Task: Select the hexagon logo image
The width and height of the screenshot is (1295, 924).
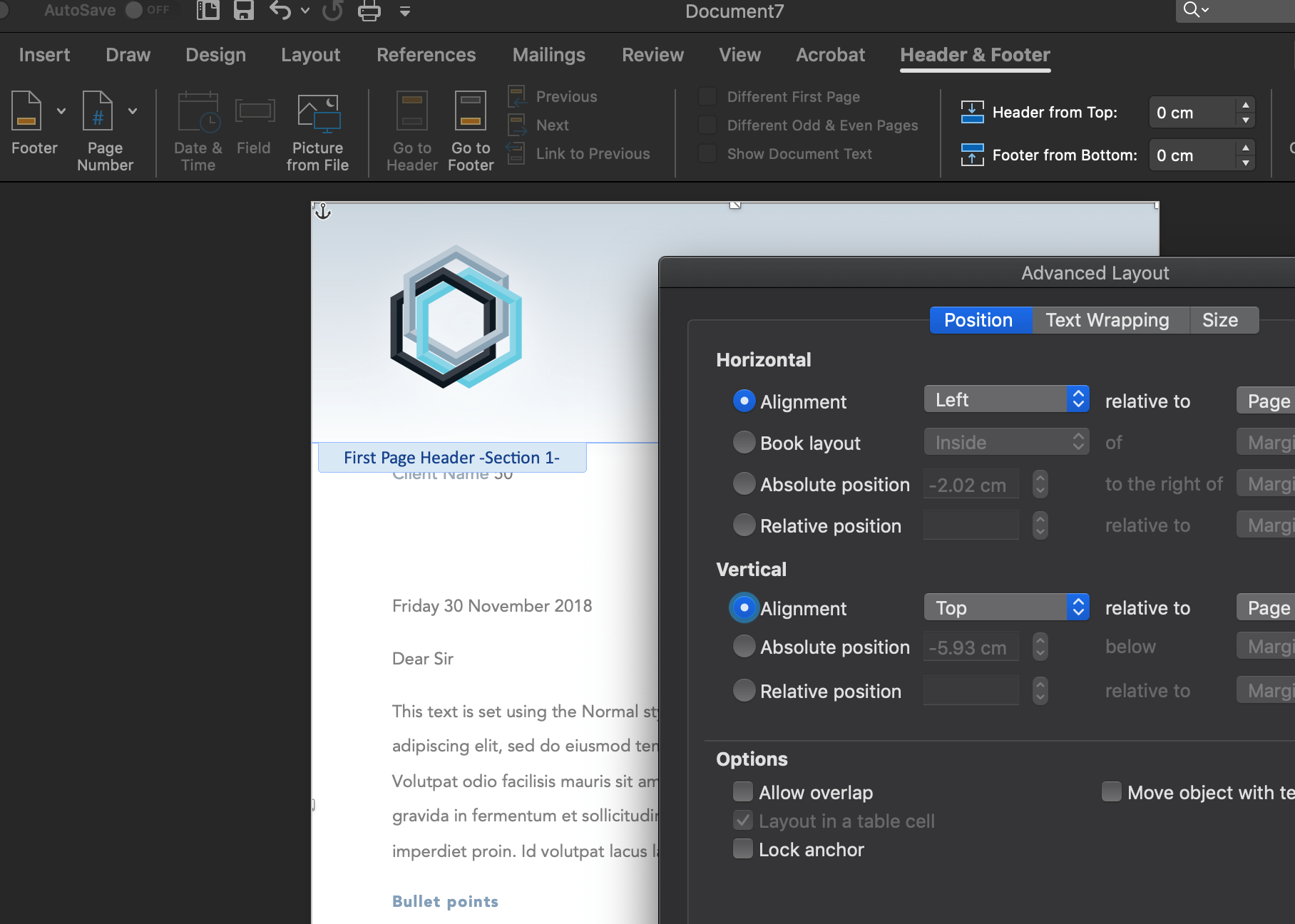Action: (456, 317)
